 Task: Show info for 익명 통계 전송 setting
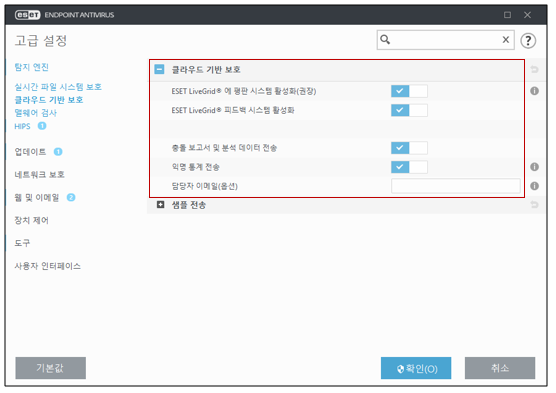pos(534,167)
